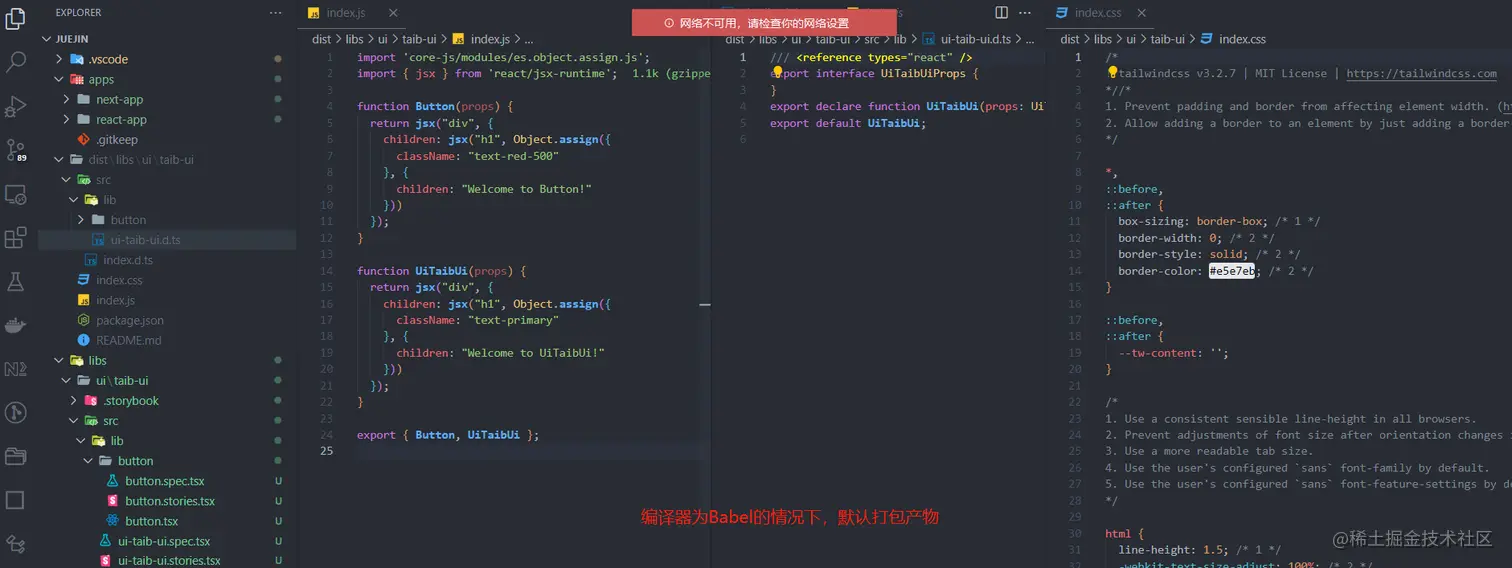Collapse the ui\taib-ui folder under libs
This screenshot has width=1512, height=568.
click(67, 380)
